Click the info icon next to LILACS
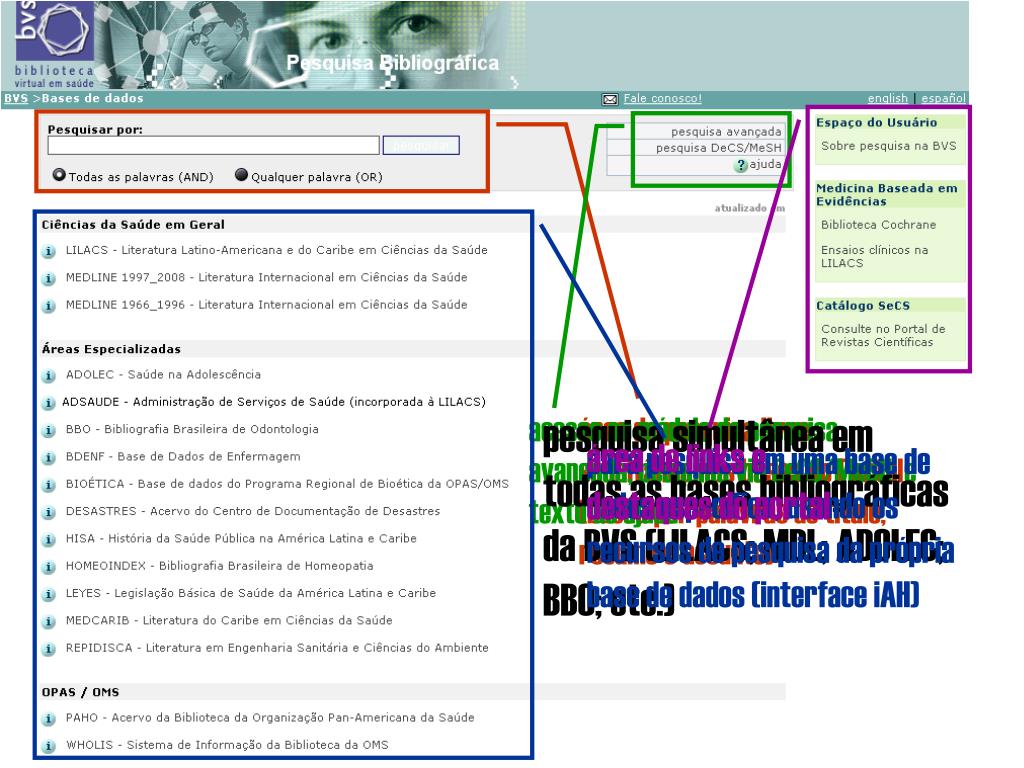This screenshot has width=1024, height=768. (x=48, y=251)
